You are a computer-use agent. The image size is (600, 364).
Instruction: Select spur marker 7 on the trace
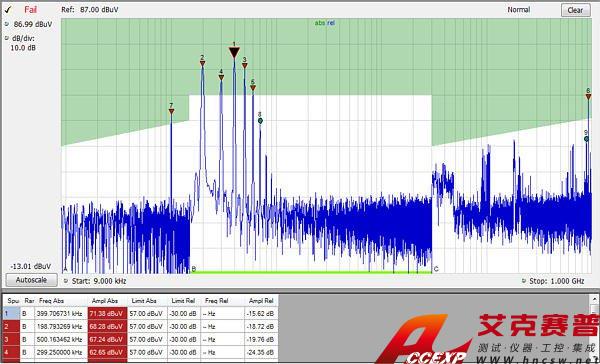click(171, 111)
